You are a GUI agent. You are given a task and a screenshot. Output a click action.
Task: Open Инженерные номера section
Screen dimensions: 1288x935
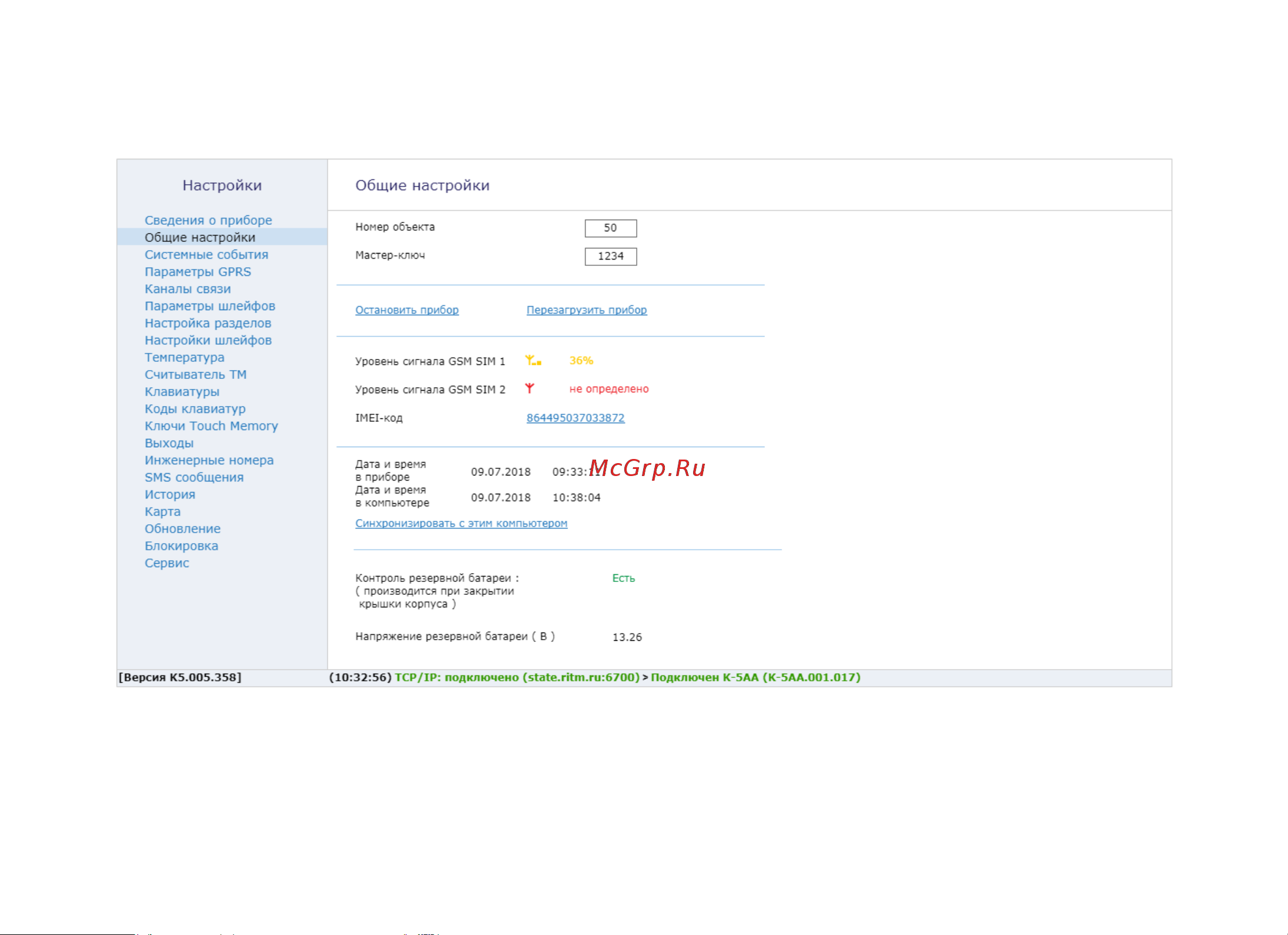tap(209, 460)
